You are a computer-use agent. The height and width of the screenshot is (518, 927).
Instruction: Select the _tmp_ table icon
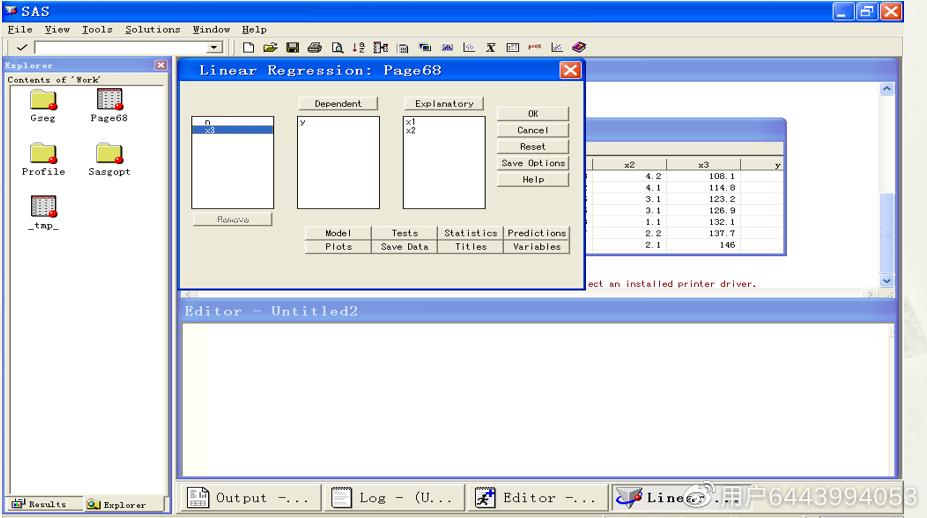43,206
